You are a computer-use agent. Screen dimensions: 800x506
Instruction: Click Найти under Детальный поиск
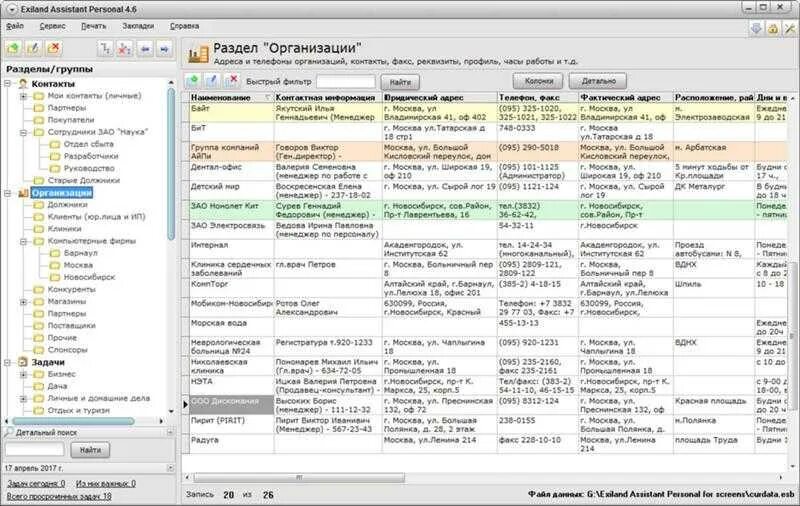coord(90,450)
